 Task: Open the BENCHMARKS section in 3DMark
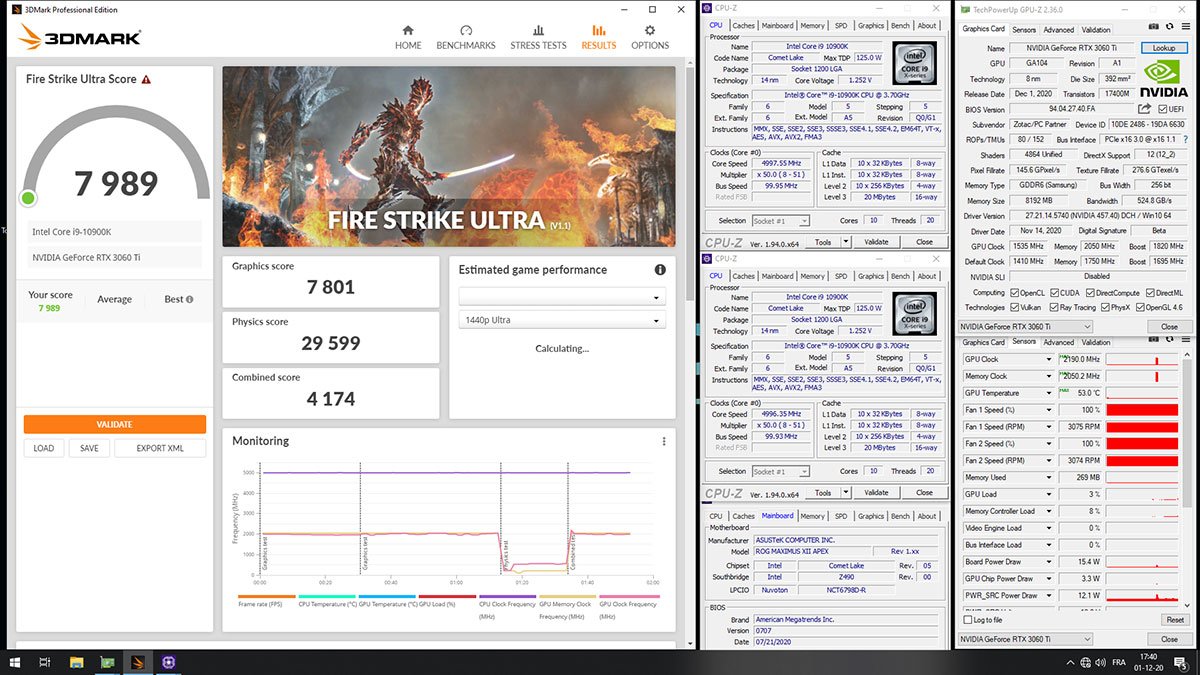tap(466, 37)
